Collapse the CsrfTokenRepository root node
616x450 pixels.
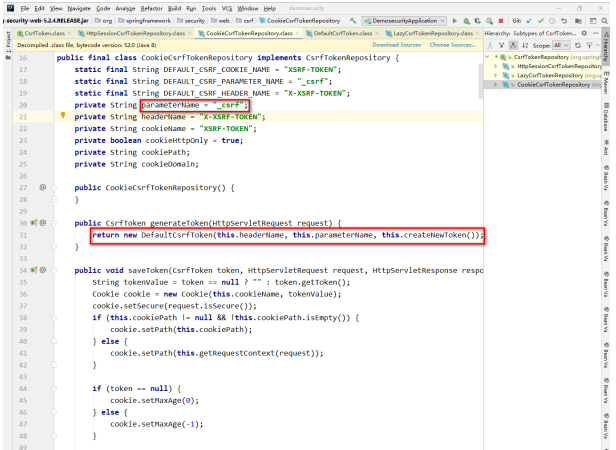(488, 57)
